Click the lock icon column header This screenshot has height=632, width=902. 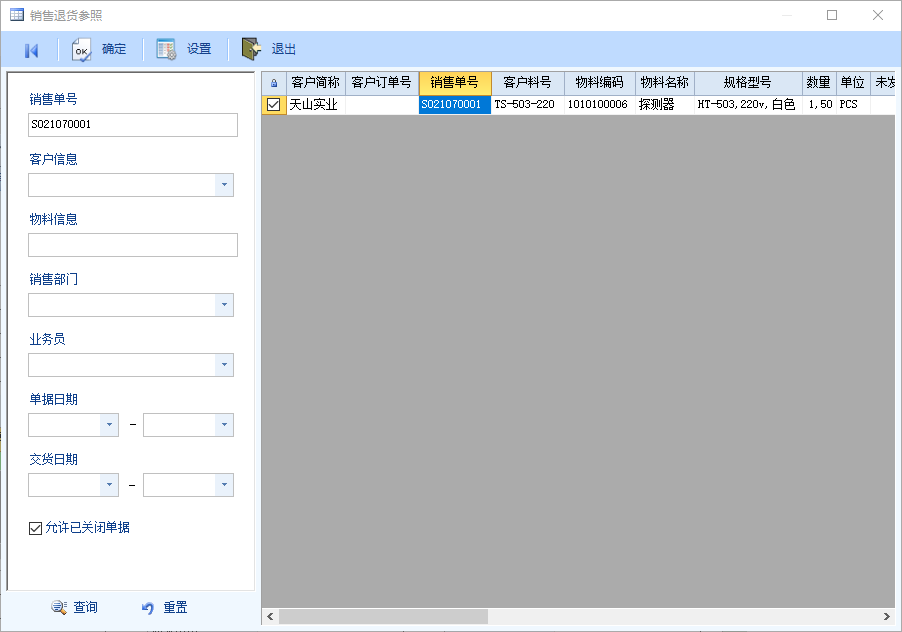(274, 83)
